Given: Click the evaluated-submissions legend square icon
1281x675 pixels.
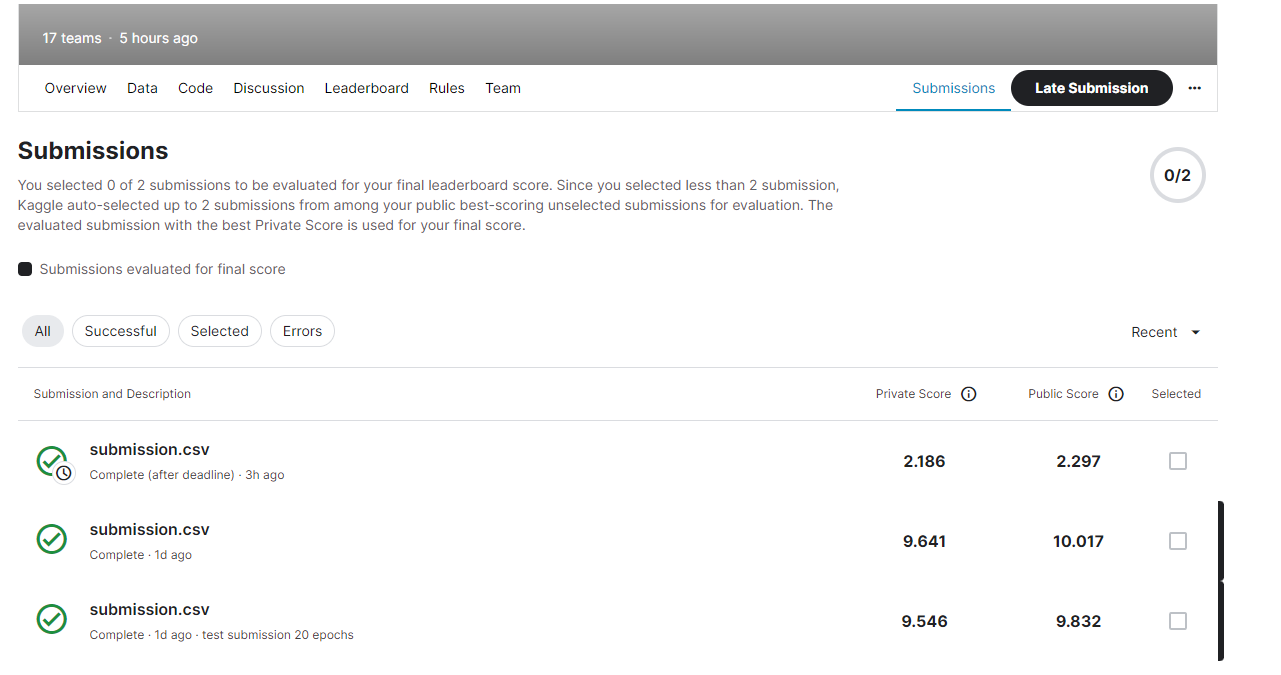Looking at the screenshot, I should [x=24, y=268].
